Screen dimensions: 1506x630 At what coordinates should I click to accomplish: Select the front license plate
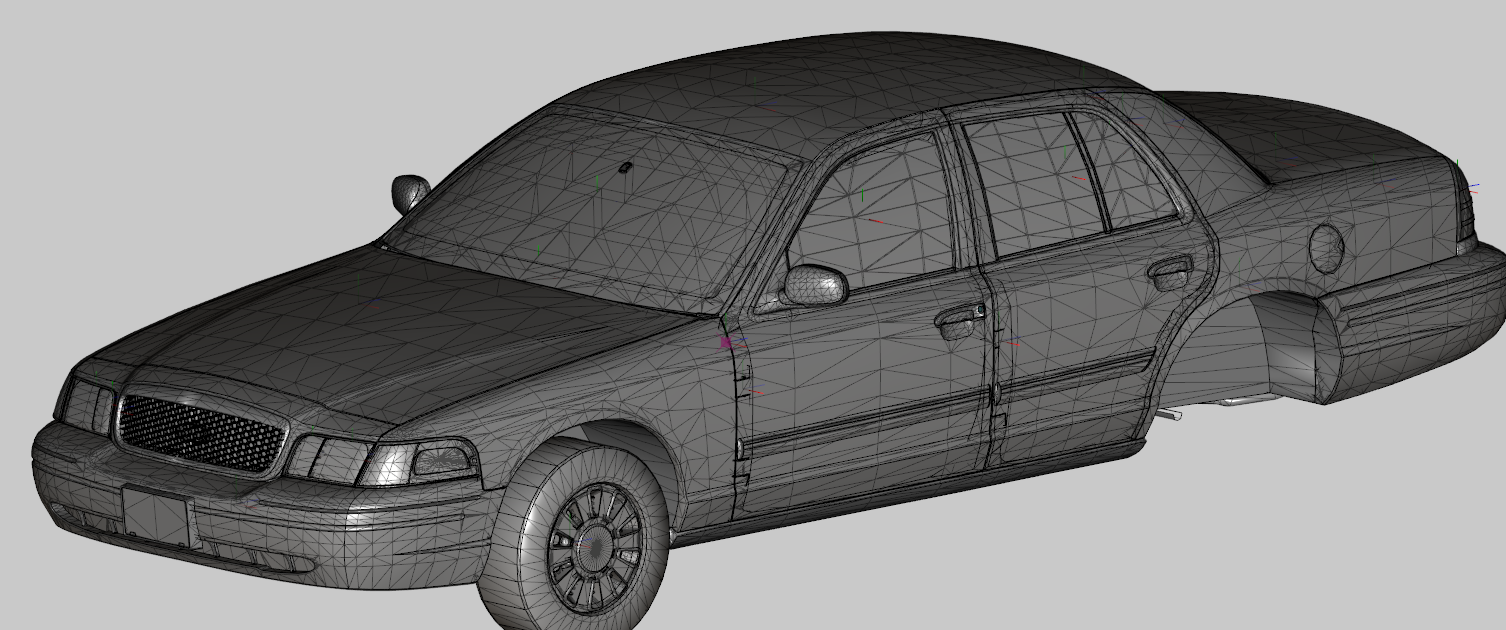tap(156, 517)
